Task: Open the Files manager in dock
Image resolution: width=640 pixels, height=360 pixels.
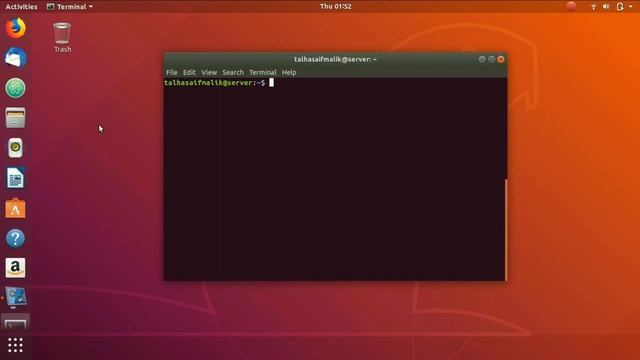Action: pos(16,118)
